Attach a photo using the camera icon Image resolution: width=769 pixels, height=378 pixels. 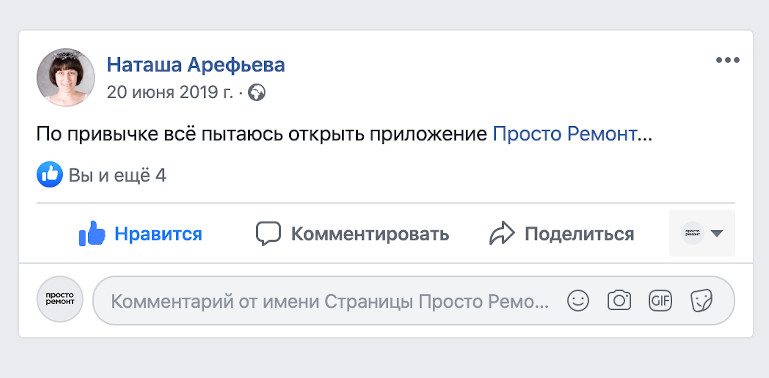coord(619,301)
